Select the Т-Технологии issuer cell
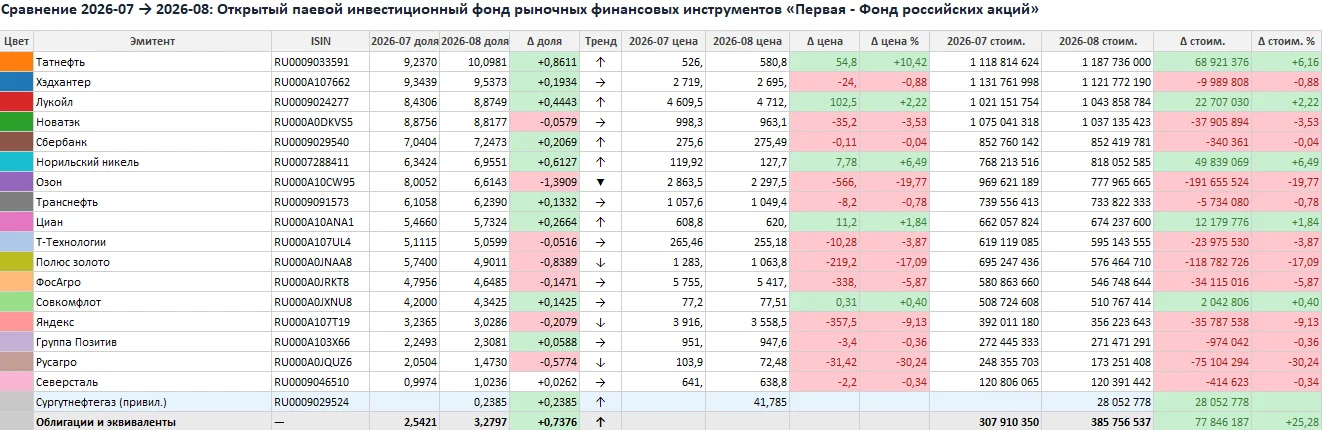Image resolution: width=1322 pixels, height=430 pixels. [x=152, y=241]
